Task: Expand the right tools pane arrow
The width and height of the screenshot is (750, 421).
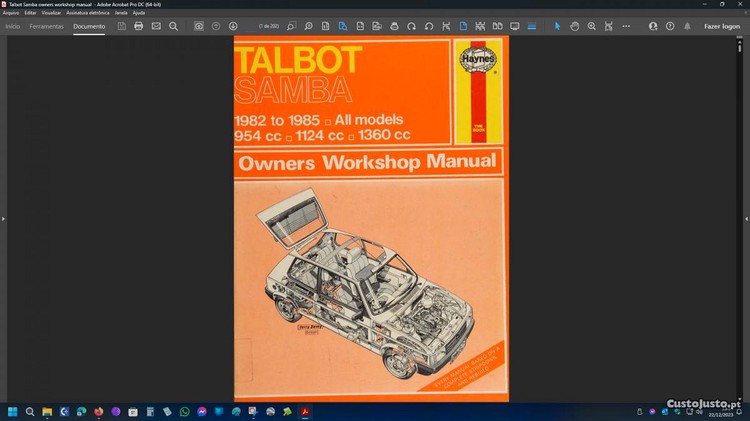Action: pos(746,218)
